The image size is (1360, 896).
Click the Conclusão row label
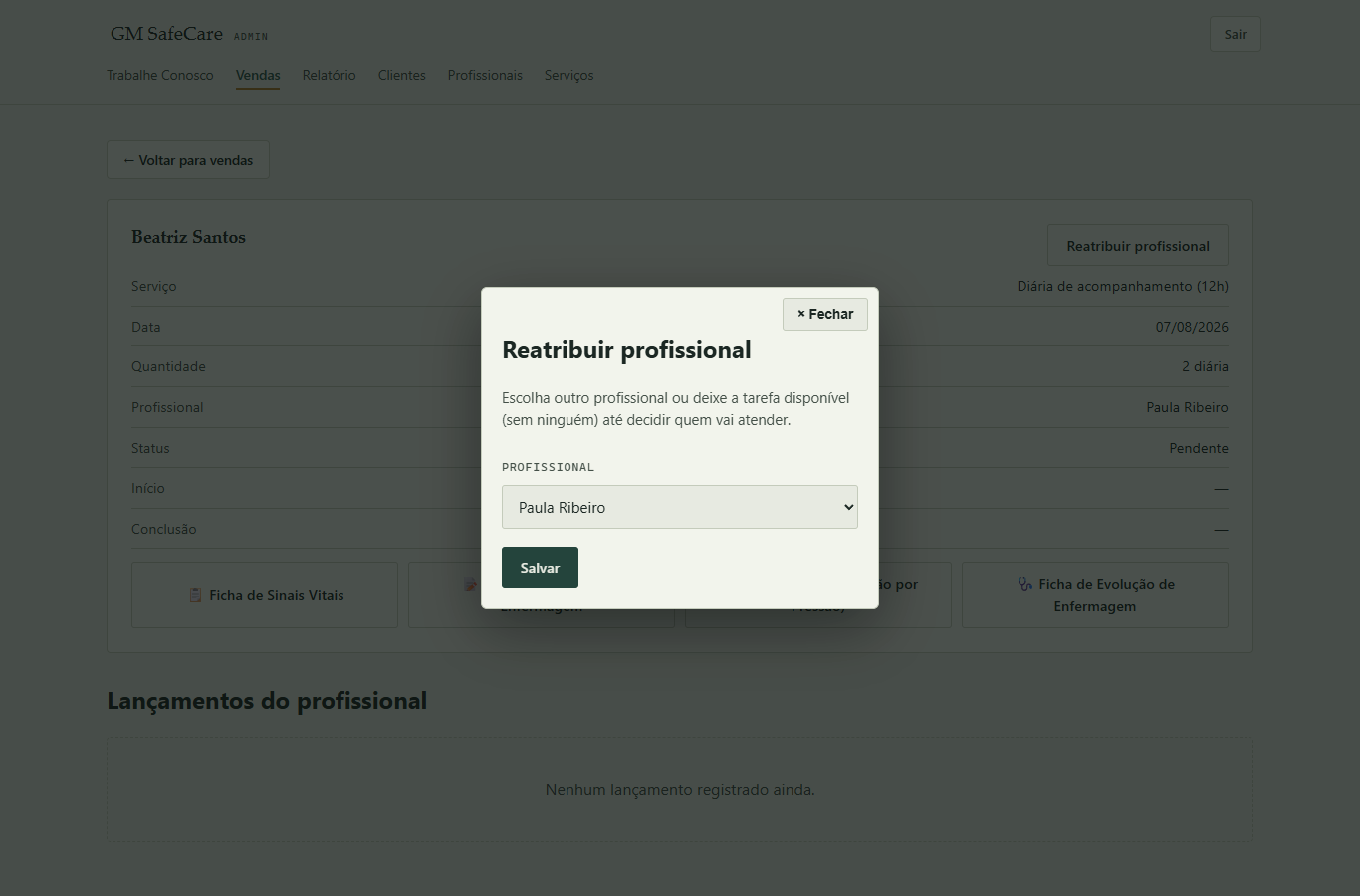[164, 529]
